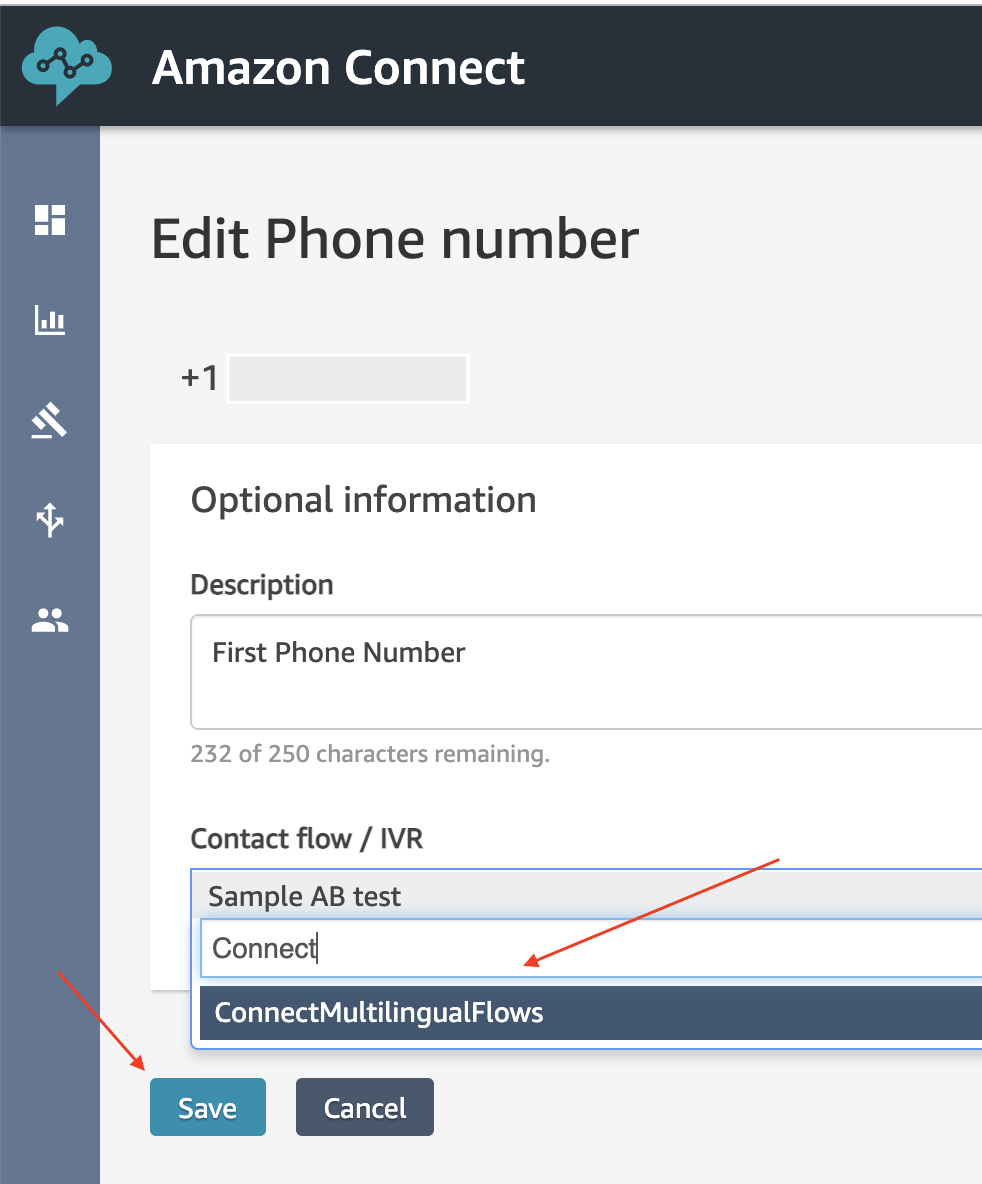This screenshot has width=982, height=1184.
Task: Click the Description field label
Action: coord(262,585)
